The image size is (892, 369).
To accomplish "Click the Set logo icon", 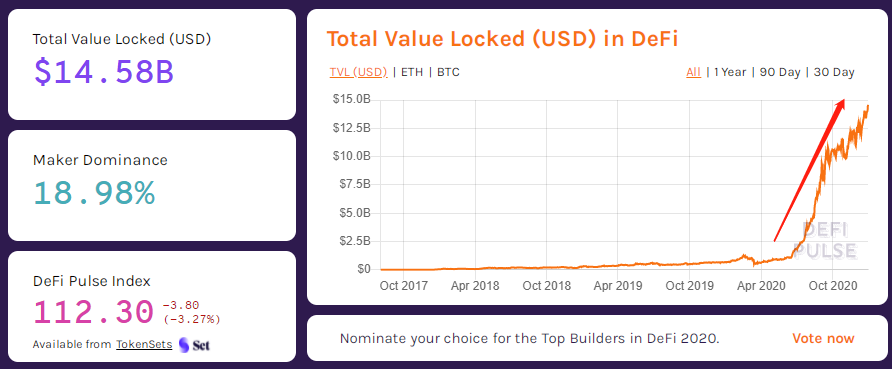I will click(194, 345).
